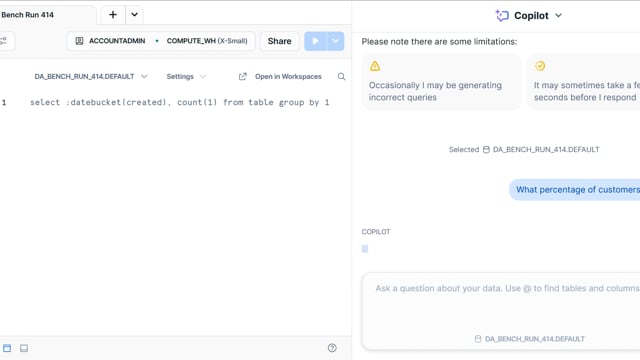Open the tab list chevron next to plus
This screenshot has width=640, height=360.
(134, 15)
